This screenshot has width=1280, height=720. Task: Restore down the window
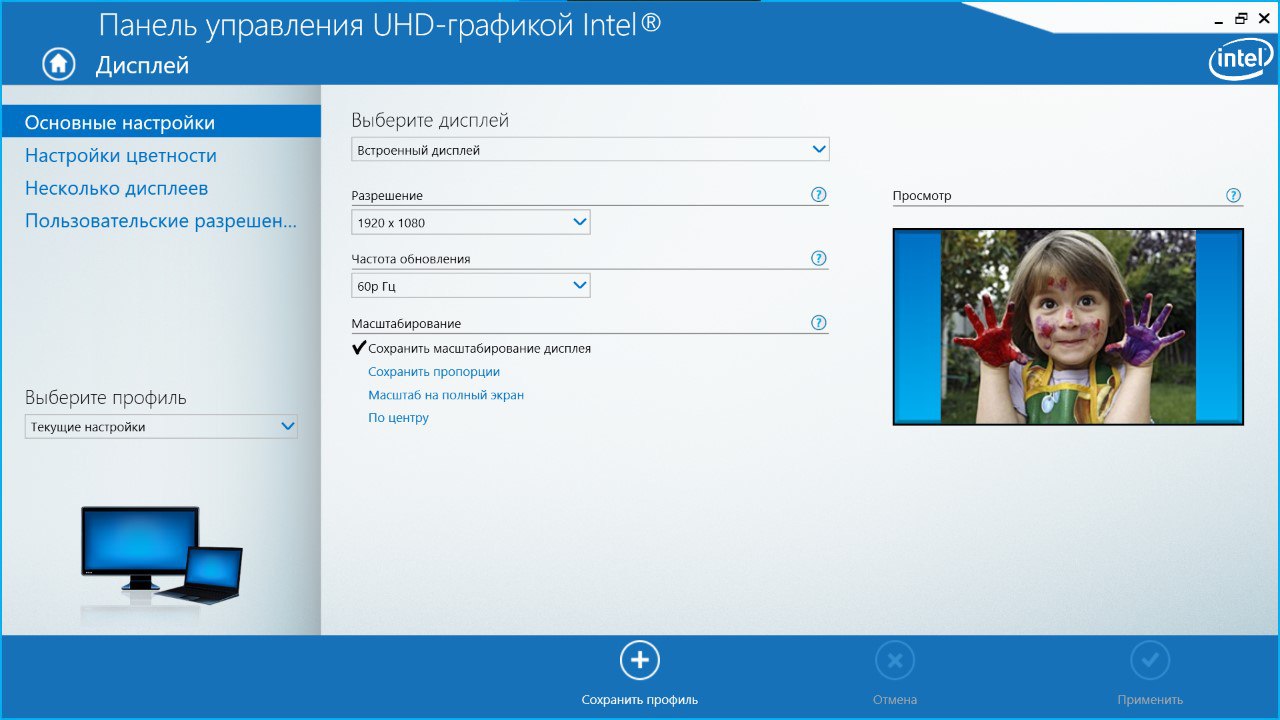click(1241, 18)
